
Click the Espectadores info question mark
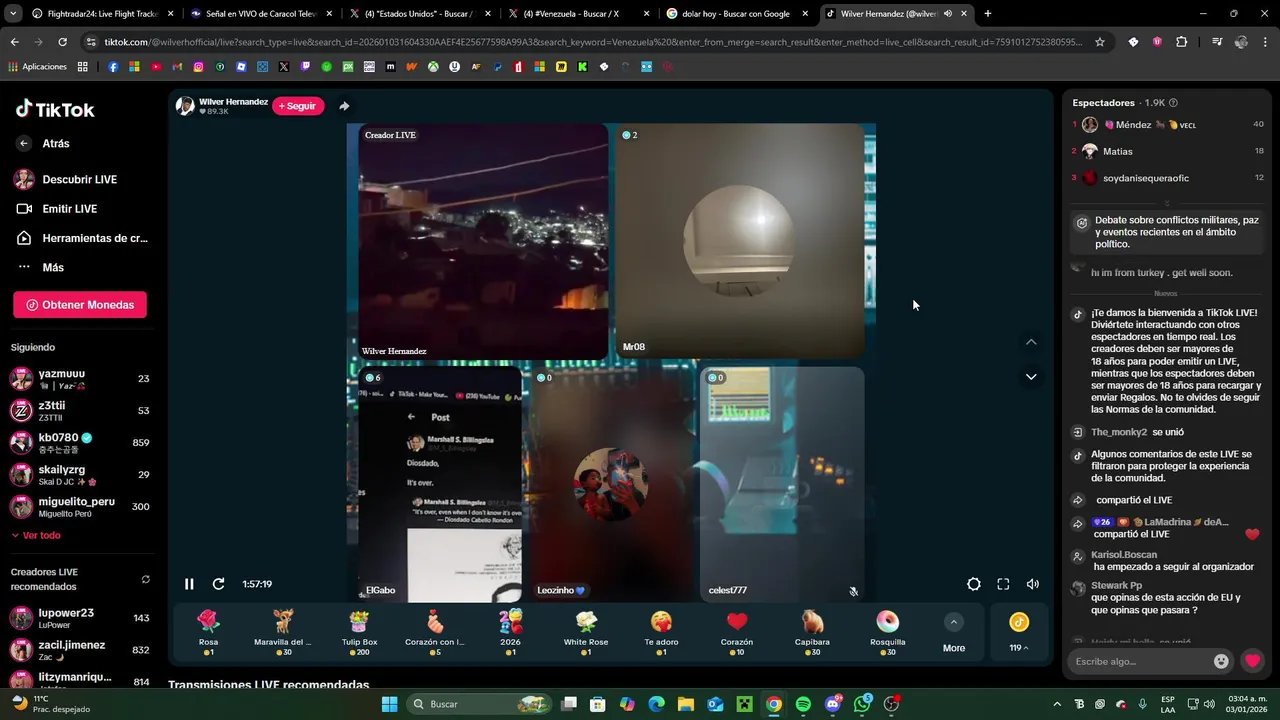pos(1173,103)
